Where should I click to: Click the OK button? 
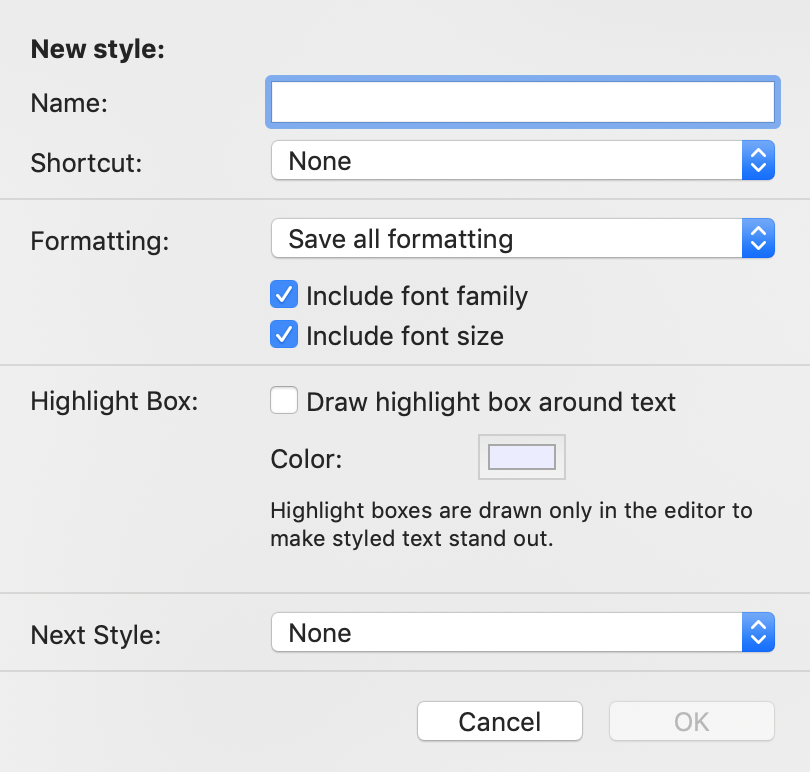coord(692,721)
